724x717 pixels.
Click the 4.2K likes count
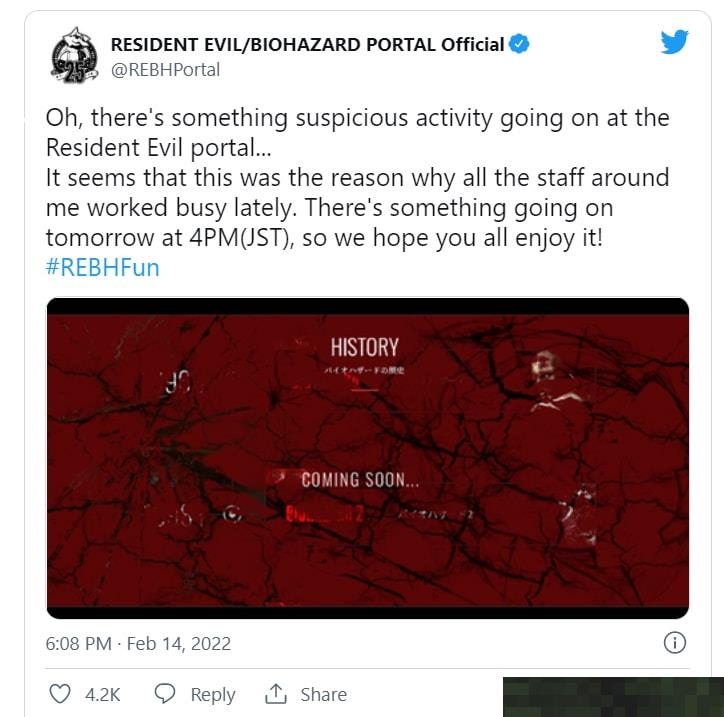(x=103, y=694)
